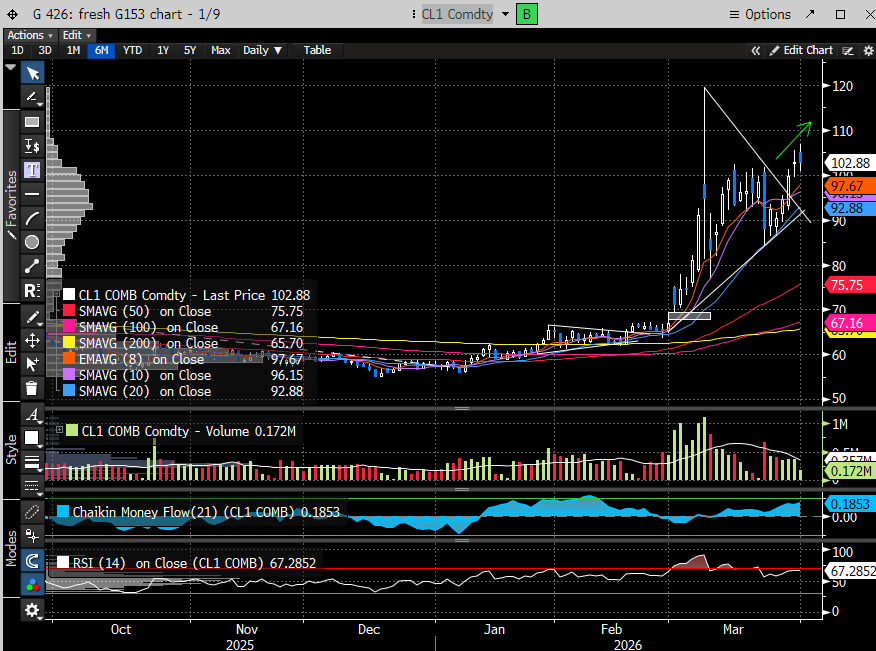This screenshot has width=876, height=651.
Task: Open the CL1 Comdty security dropdown arrow
Action: click(506, 14)
